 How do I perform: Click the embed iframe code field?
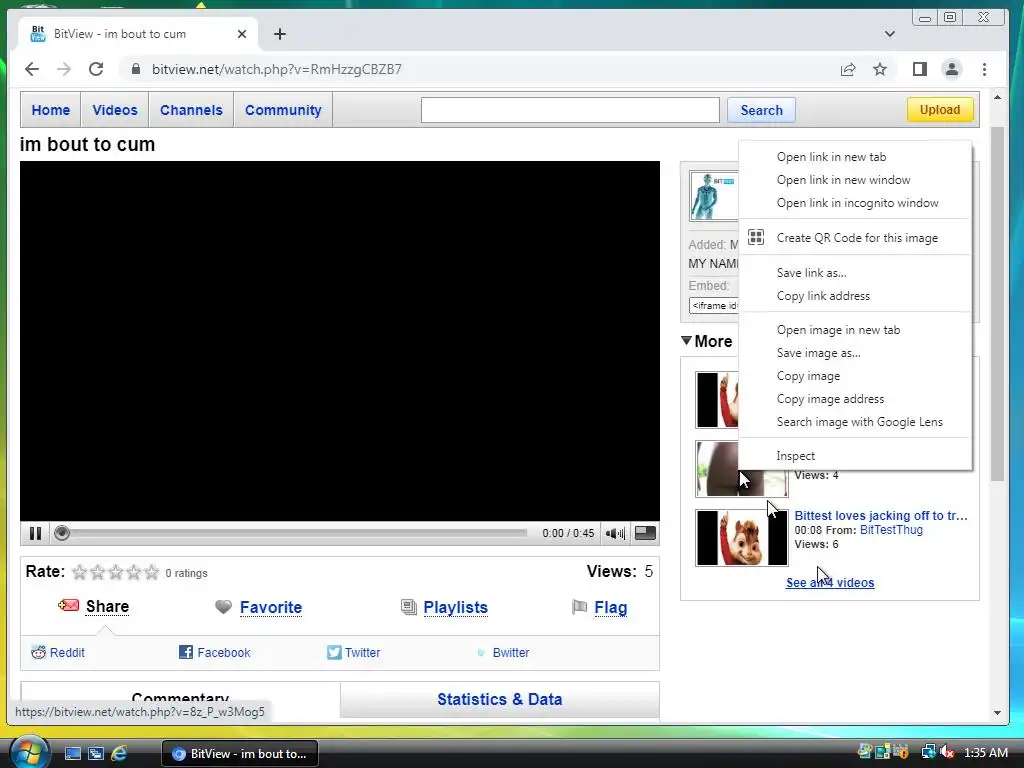[x=714, y=306]
